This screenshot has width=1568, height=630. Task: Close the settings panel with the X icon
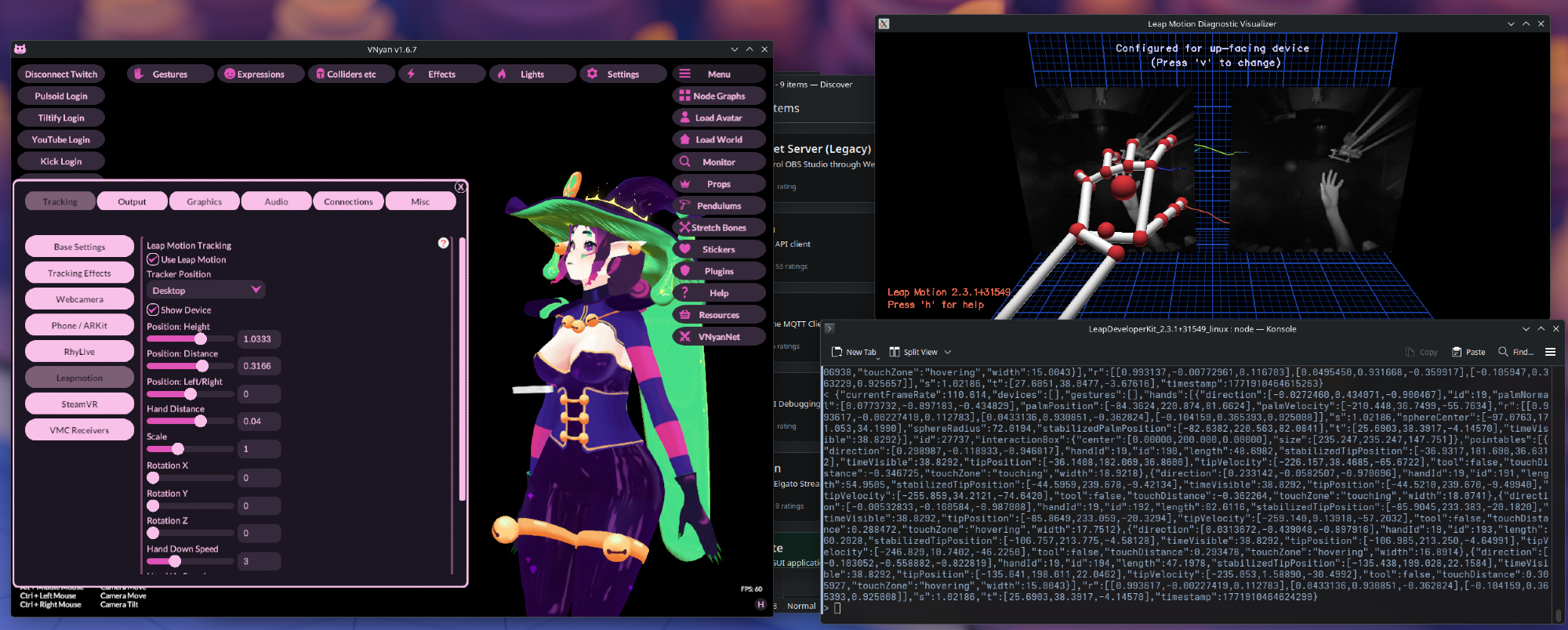(461, 186)
